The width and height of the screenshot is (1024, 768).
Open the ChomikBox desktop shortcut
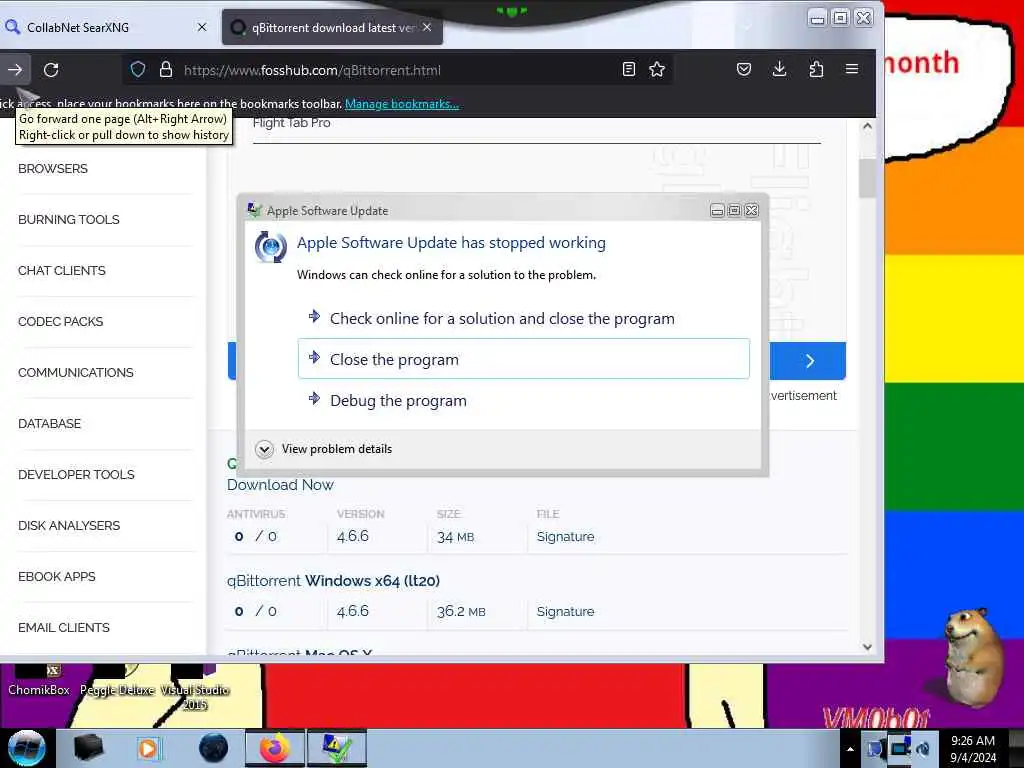39,682
